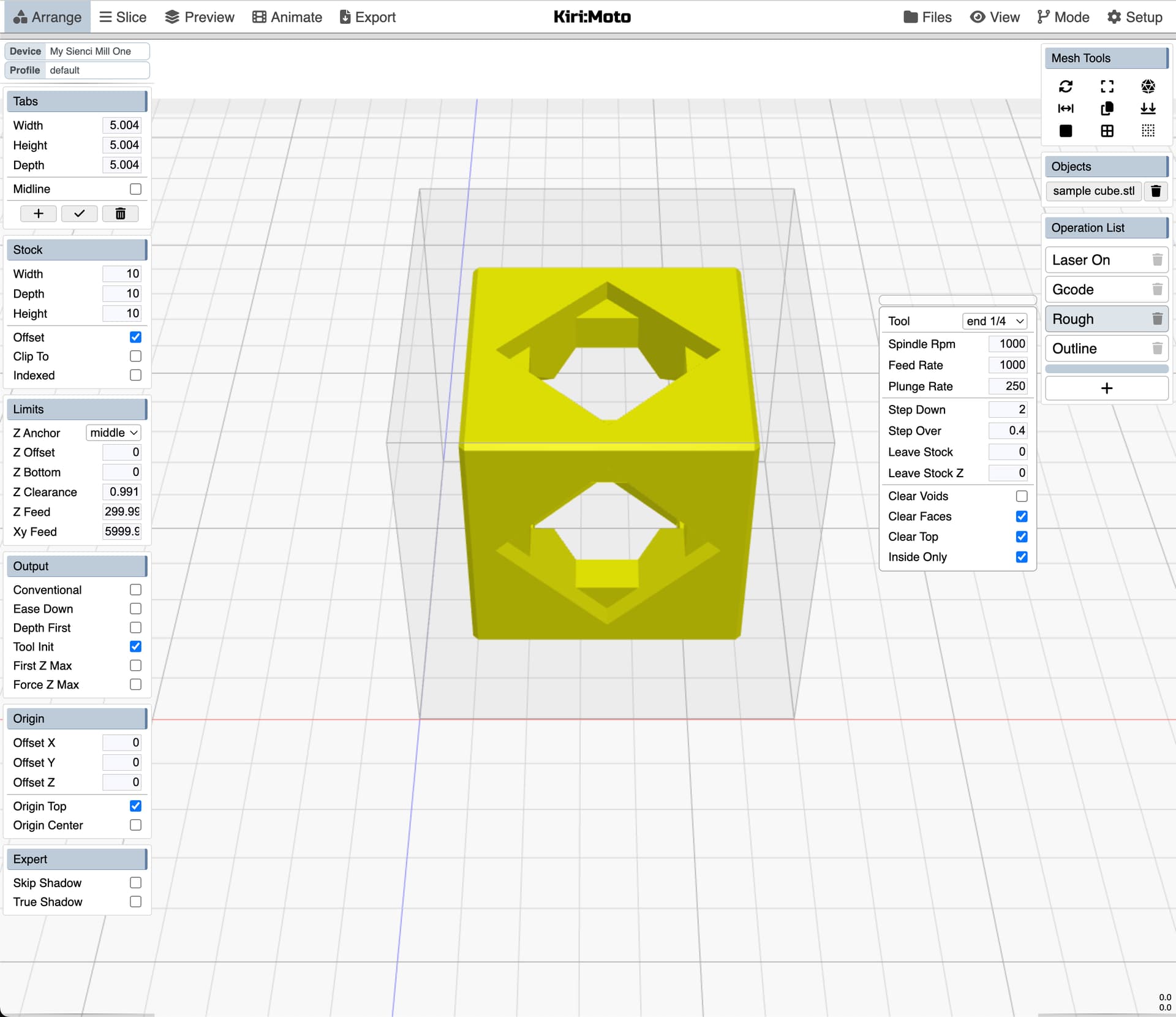Click the mirror mesh icon in Mesh Tools

(1066, 108)
